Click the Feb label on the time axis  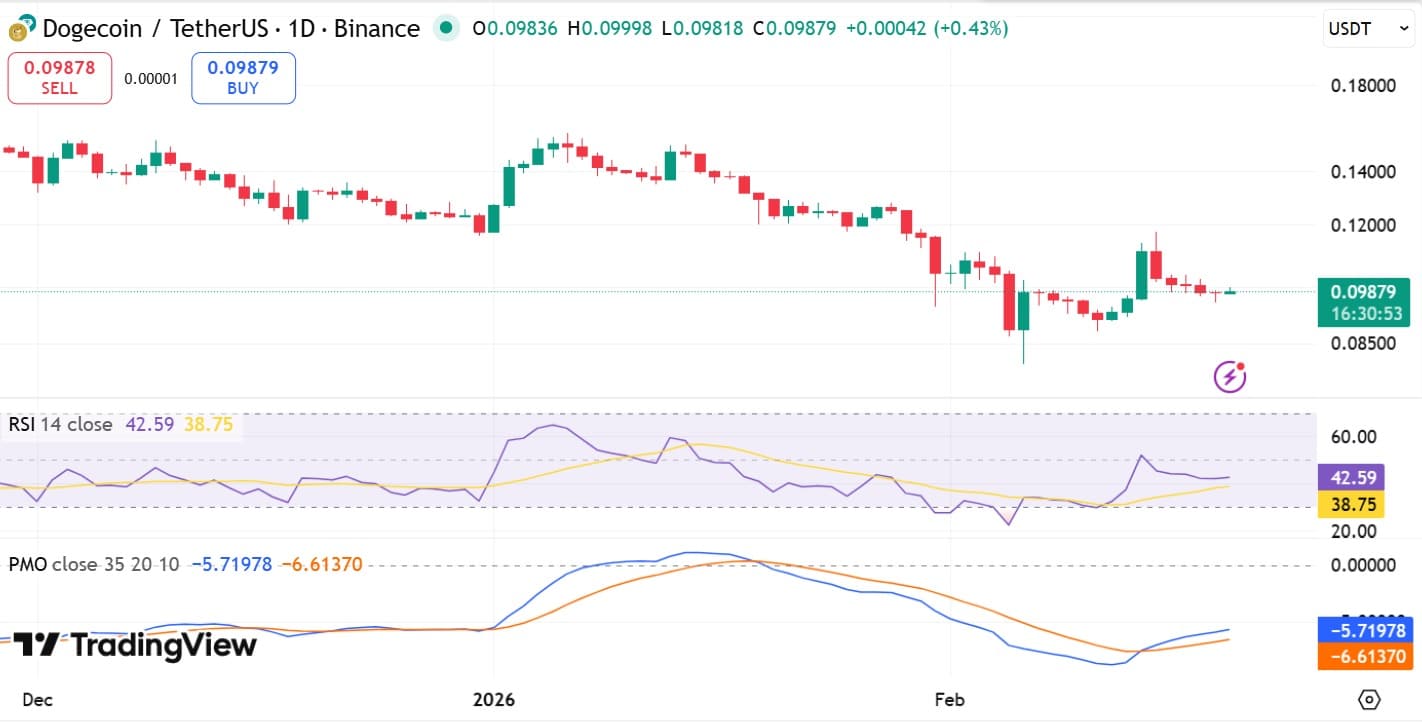(949, 700)
